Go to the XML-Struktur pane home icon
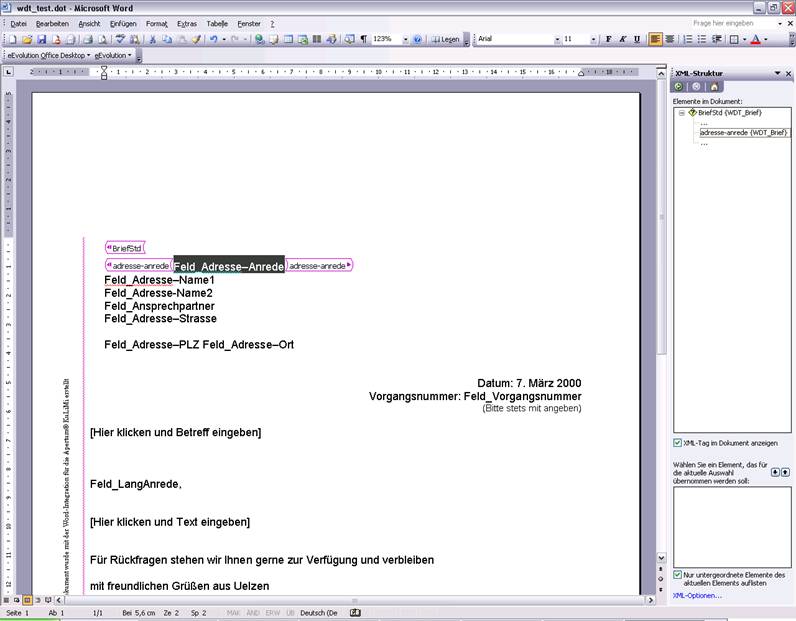The width and height of the screenshot is (796, 621). tap(714, 87)
